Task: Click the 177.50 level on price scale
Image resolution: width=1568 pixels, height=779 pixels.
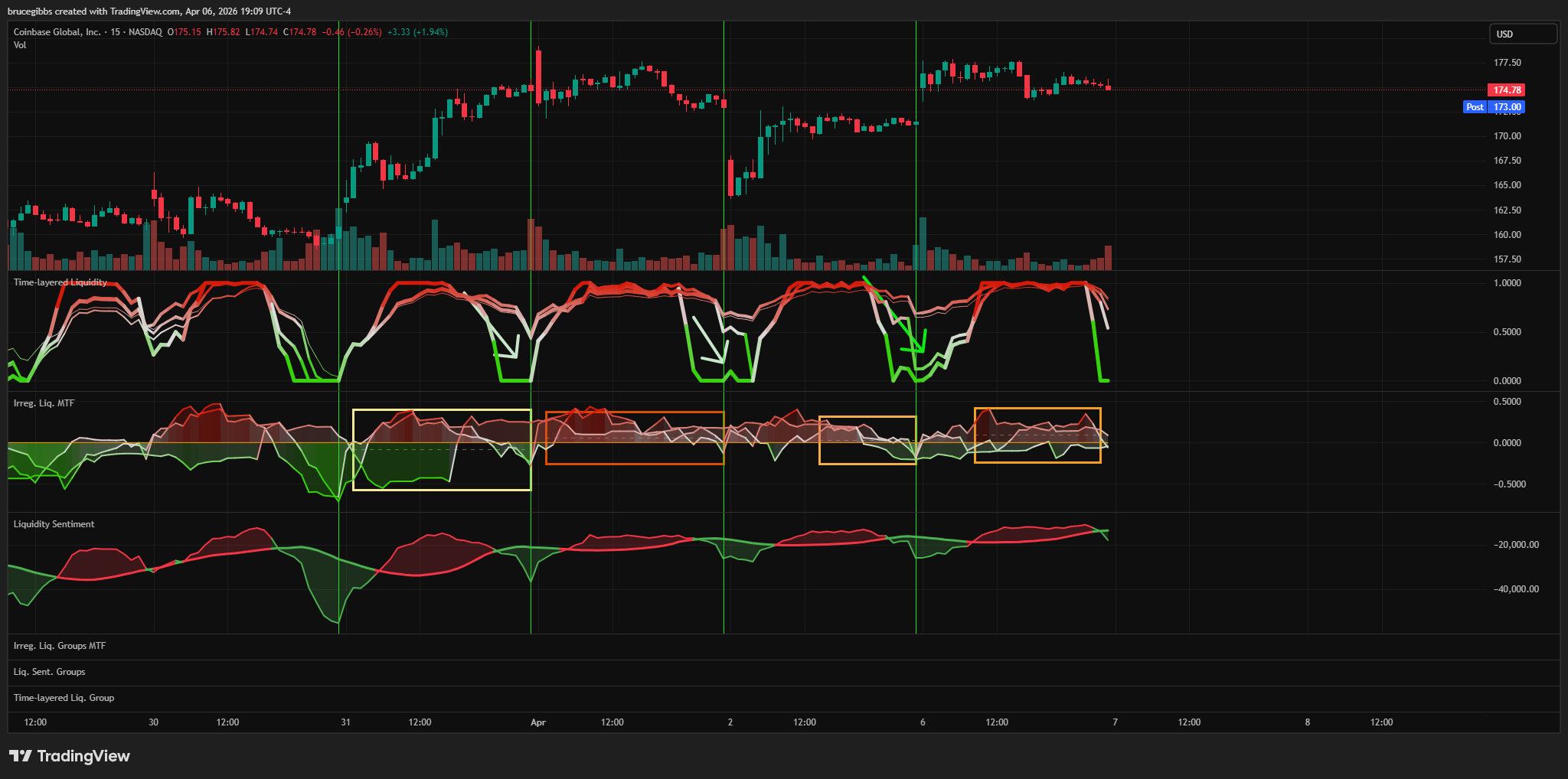Action: [1507, 63]
